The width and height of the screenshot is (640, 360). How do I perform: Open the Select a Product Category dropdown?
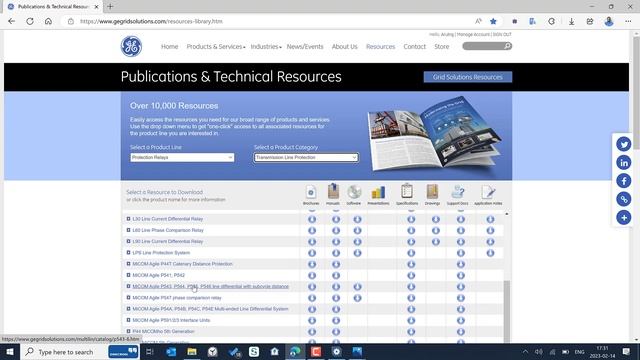[x=306, y=157]
